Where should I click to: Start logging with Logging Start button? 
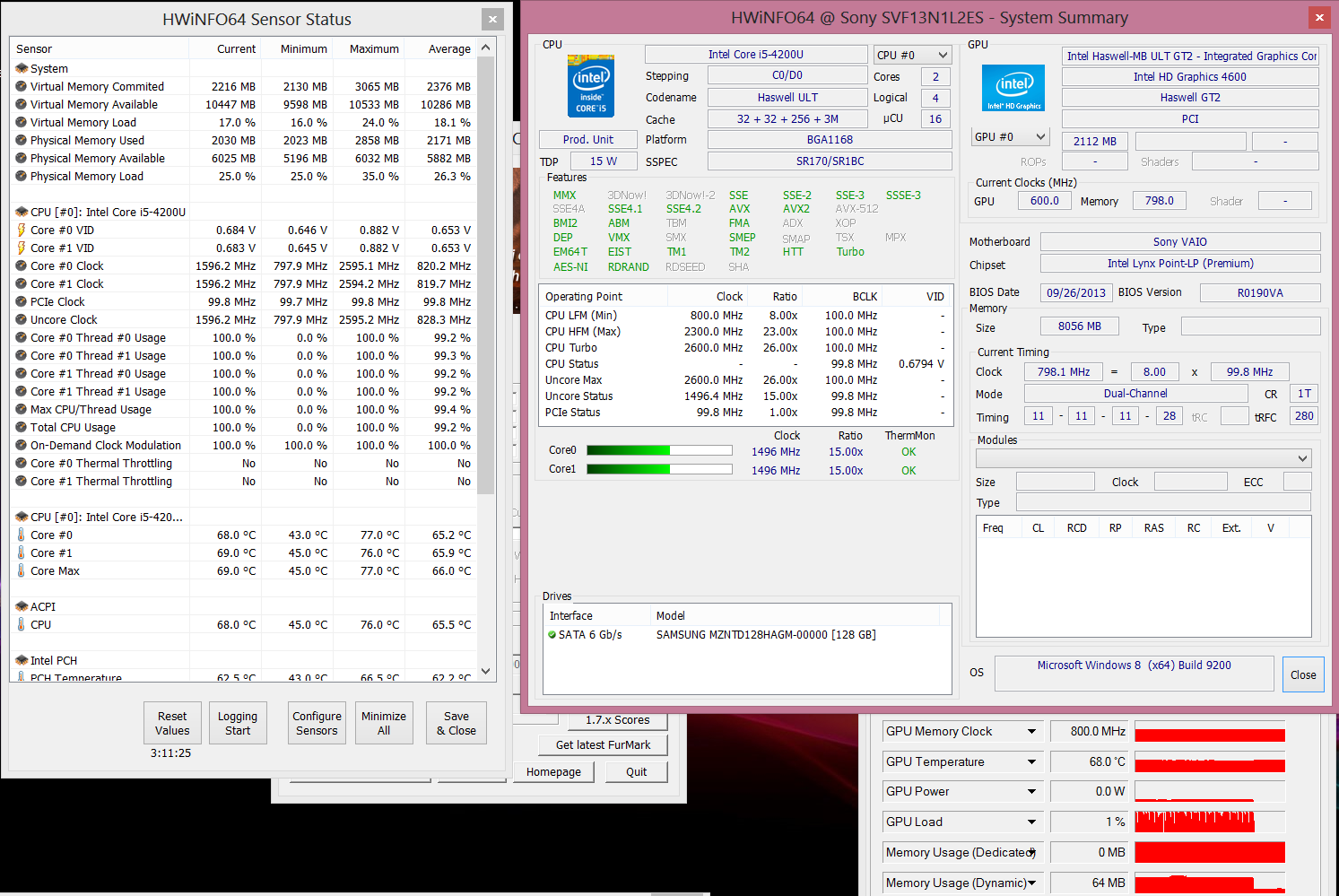click(x=238, y=723)
